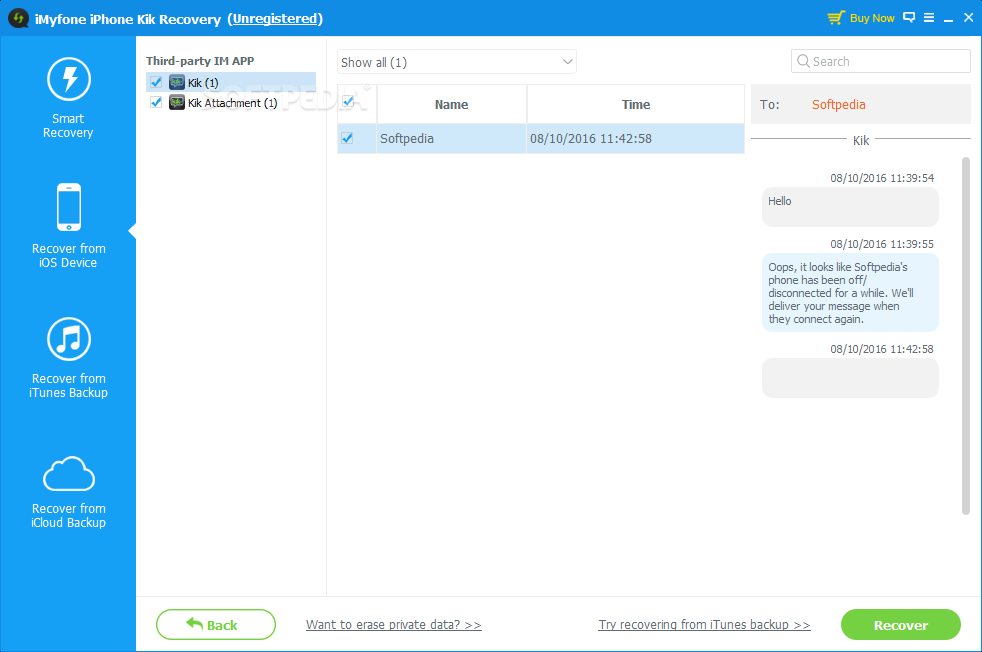
Task: Open Smart Recovery lightning icon
Action: click(x=69, y=79)
